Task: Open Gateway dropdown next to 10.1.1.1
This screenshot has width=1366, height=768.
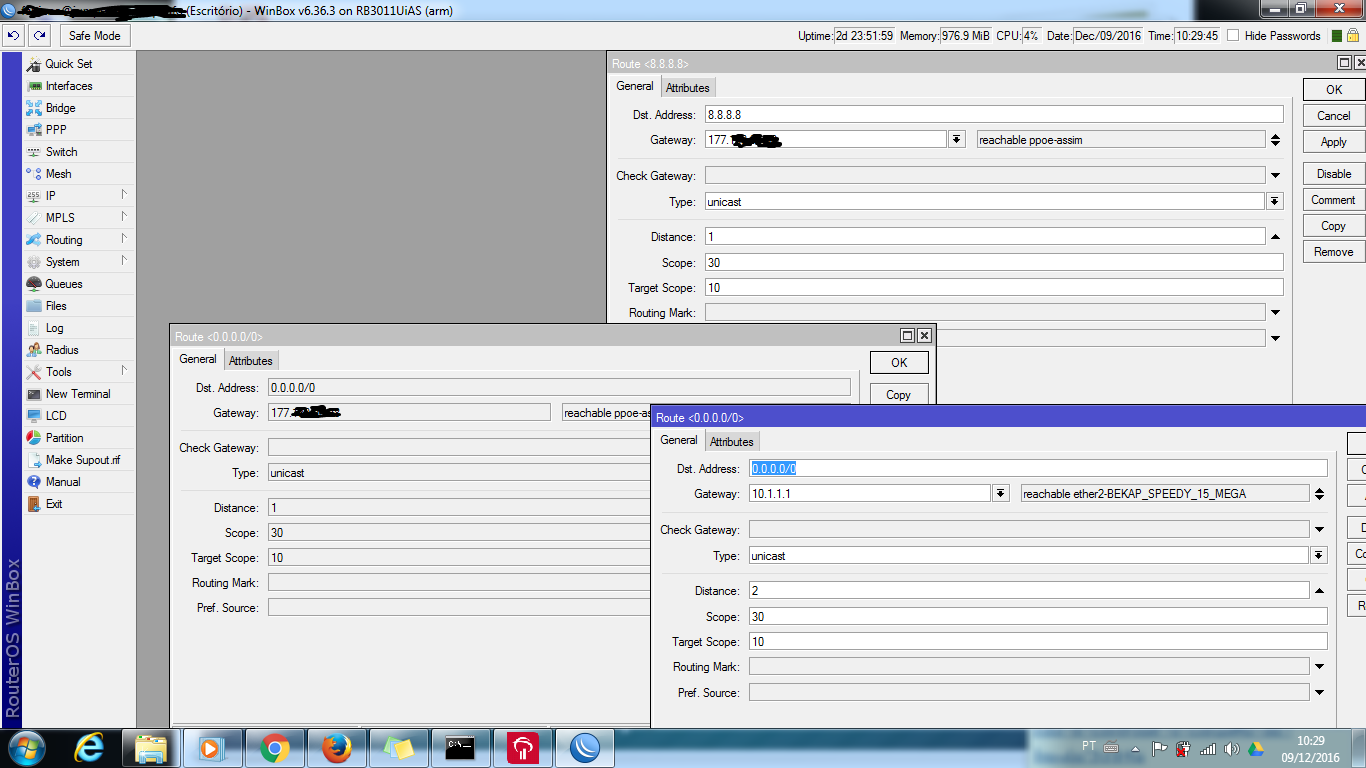Action: coord(1001,494)
